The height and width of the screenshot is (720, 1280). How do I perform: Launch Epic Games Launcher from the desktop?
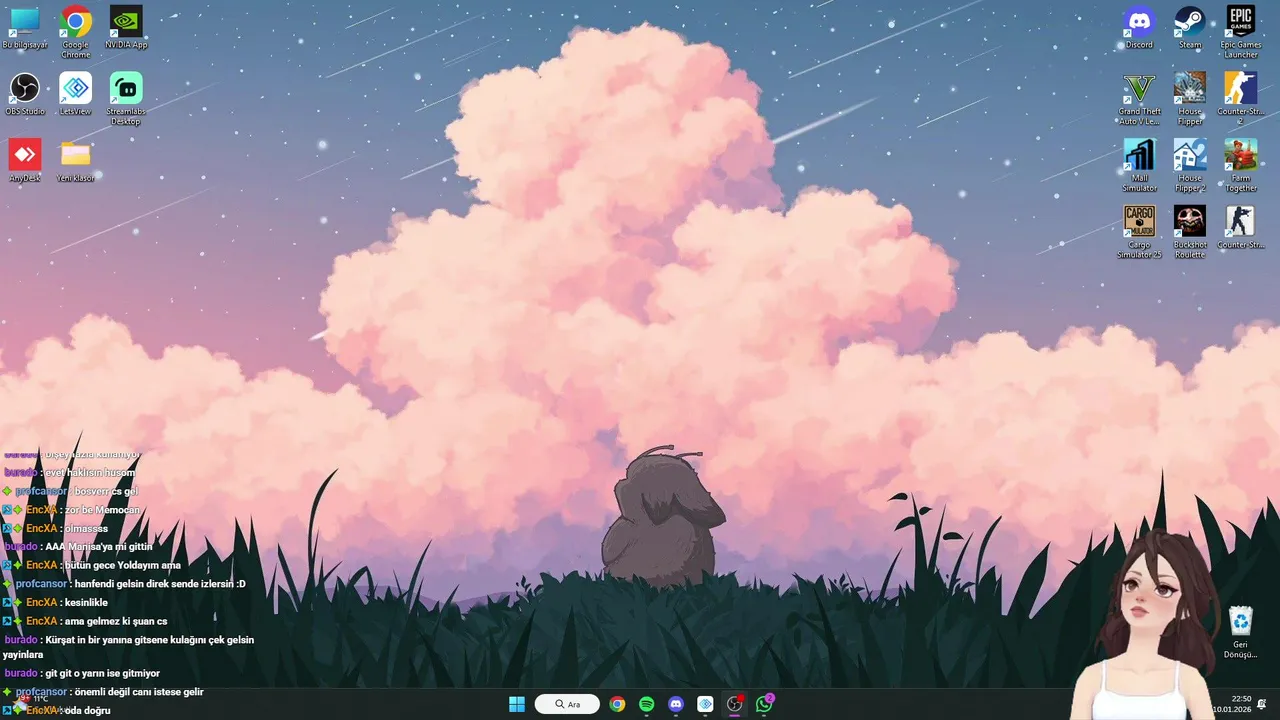tap(1241, 32)
